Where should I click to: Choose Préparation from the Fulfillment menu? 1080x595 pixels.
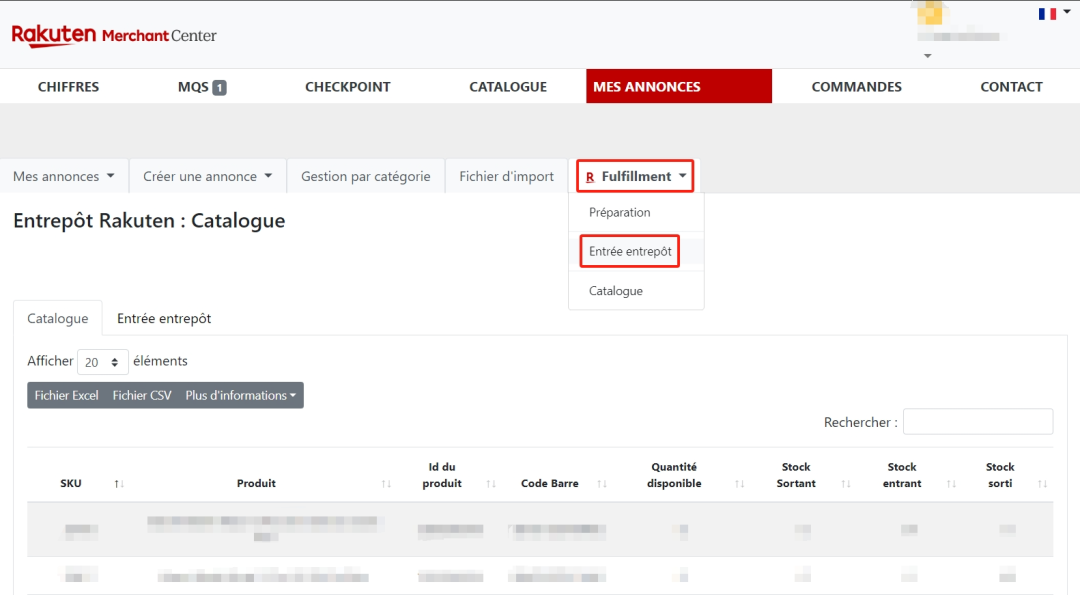point(619,212)
